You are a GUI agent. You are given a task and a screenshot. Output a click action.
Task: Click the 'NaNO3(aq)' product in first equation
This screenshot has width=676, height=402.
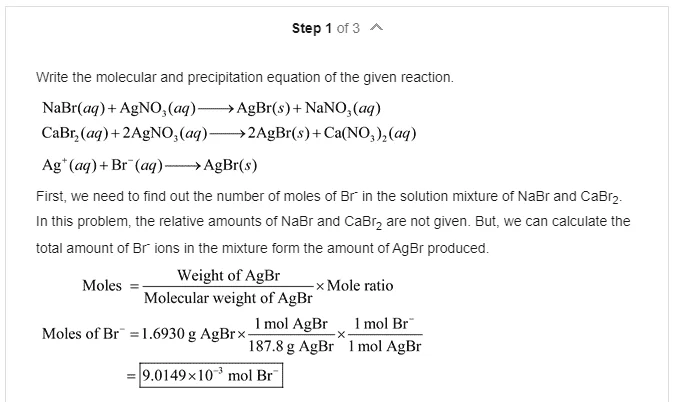coord(343,108)
